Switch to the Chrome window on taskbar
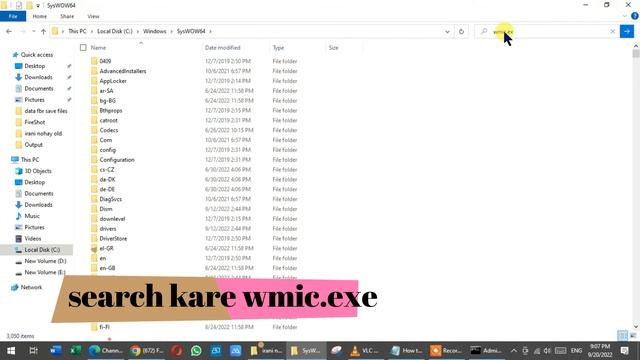 (x=147, y=351)
